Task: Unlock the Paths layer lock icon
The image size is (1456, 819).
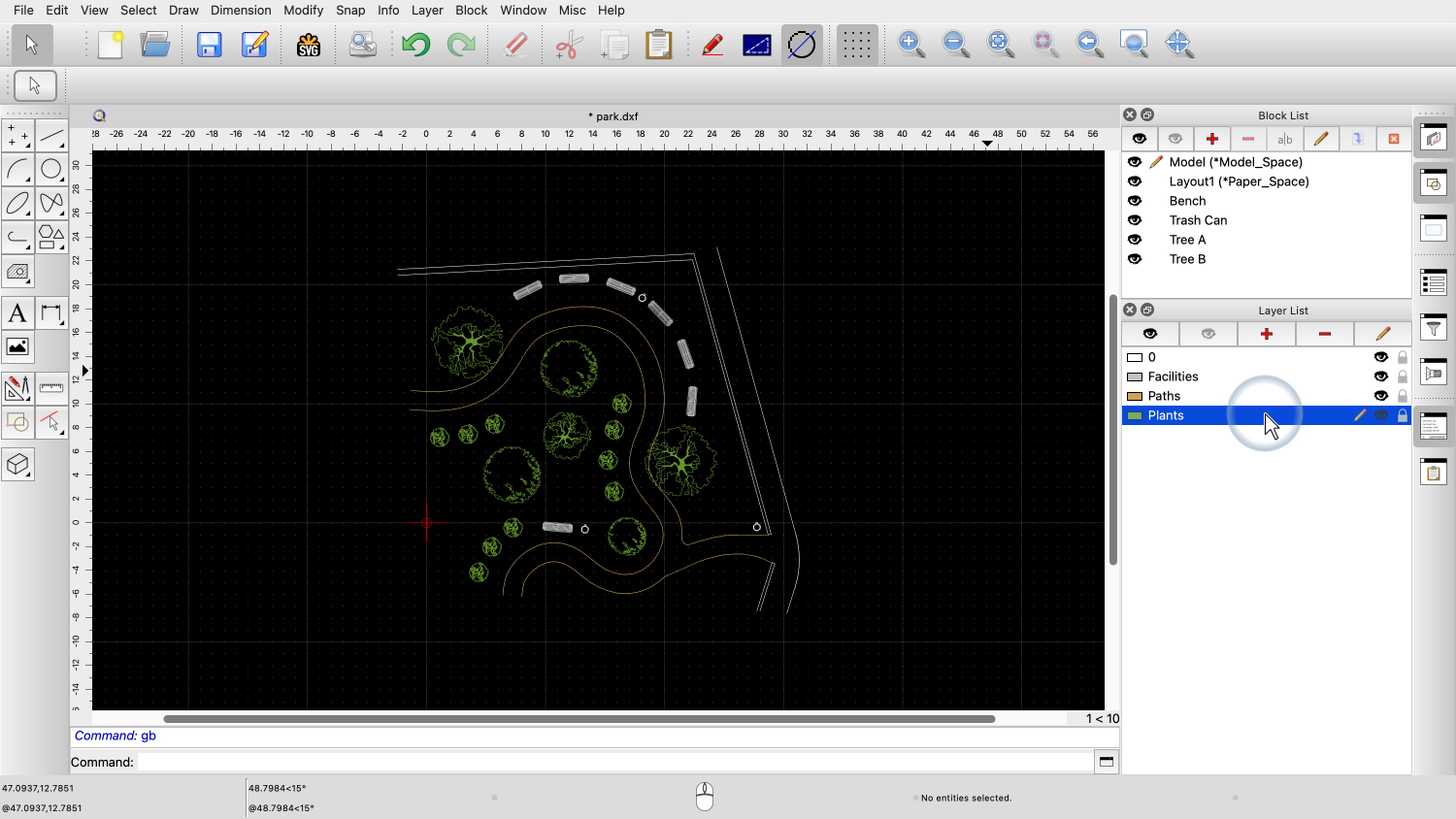Action: pos(1403,396)
